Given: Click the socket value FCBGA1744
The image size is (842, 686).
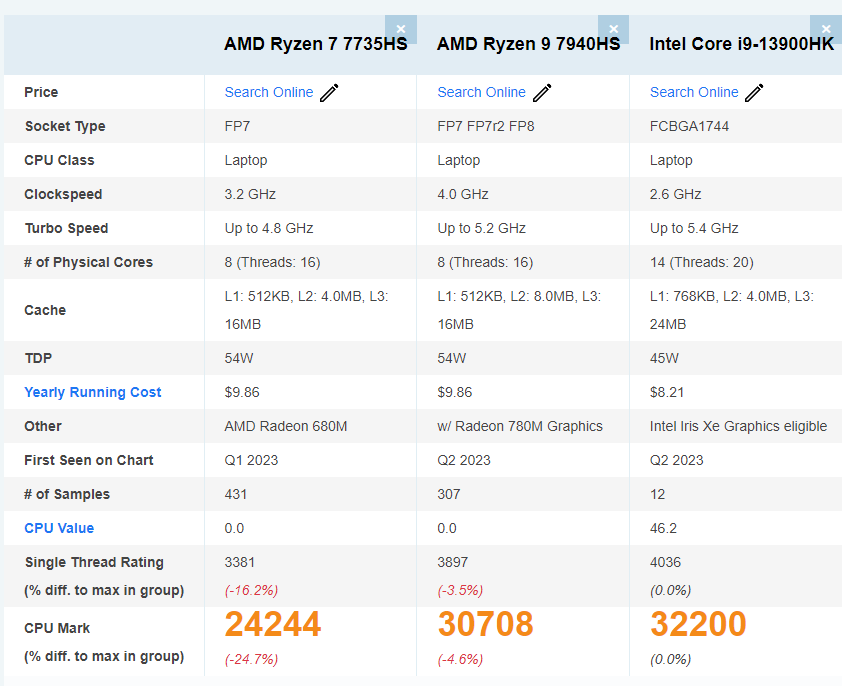Looking at the screenshot, I should [689, 126].
